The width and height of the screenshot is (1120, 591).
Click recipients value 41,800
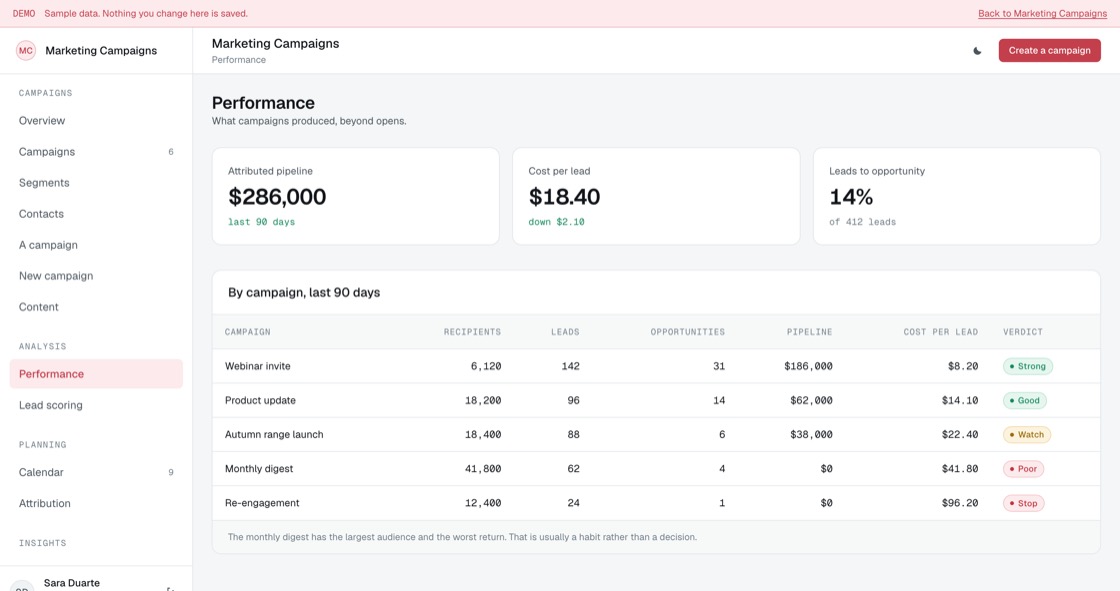pyautogui.click(x=483, y=469)
